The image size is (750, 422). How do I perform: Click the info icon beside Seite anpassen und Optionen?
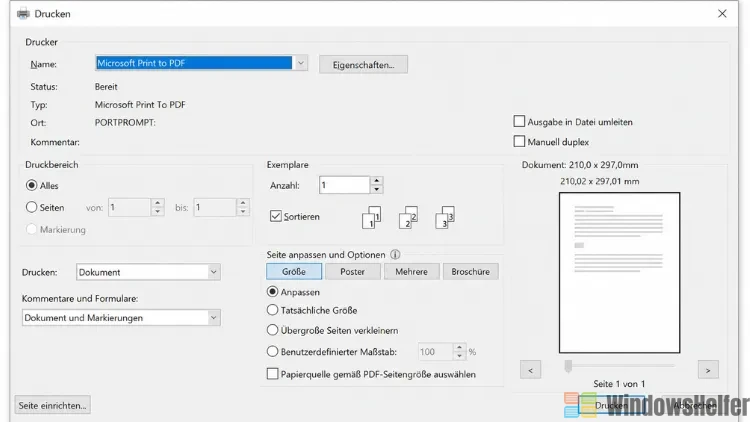(x=395, y=255)
